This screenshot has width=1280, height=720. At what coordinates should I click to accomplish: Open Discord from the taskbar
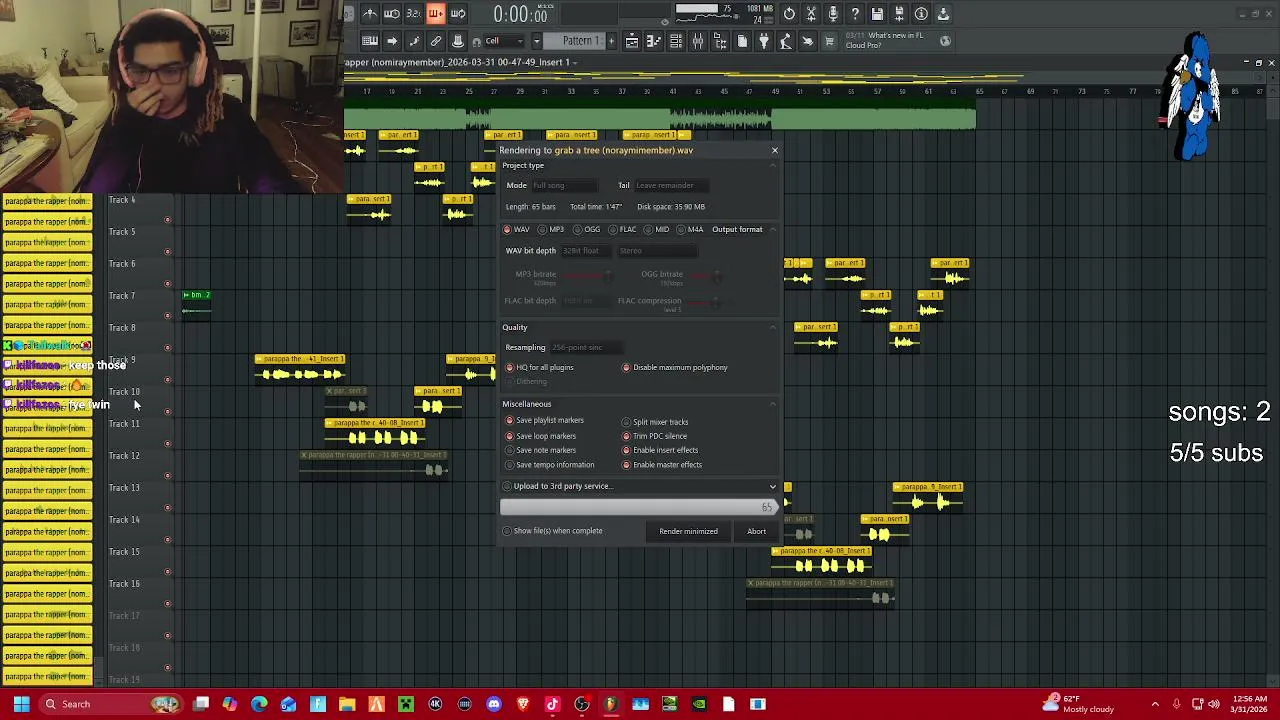tap(494, 704)
